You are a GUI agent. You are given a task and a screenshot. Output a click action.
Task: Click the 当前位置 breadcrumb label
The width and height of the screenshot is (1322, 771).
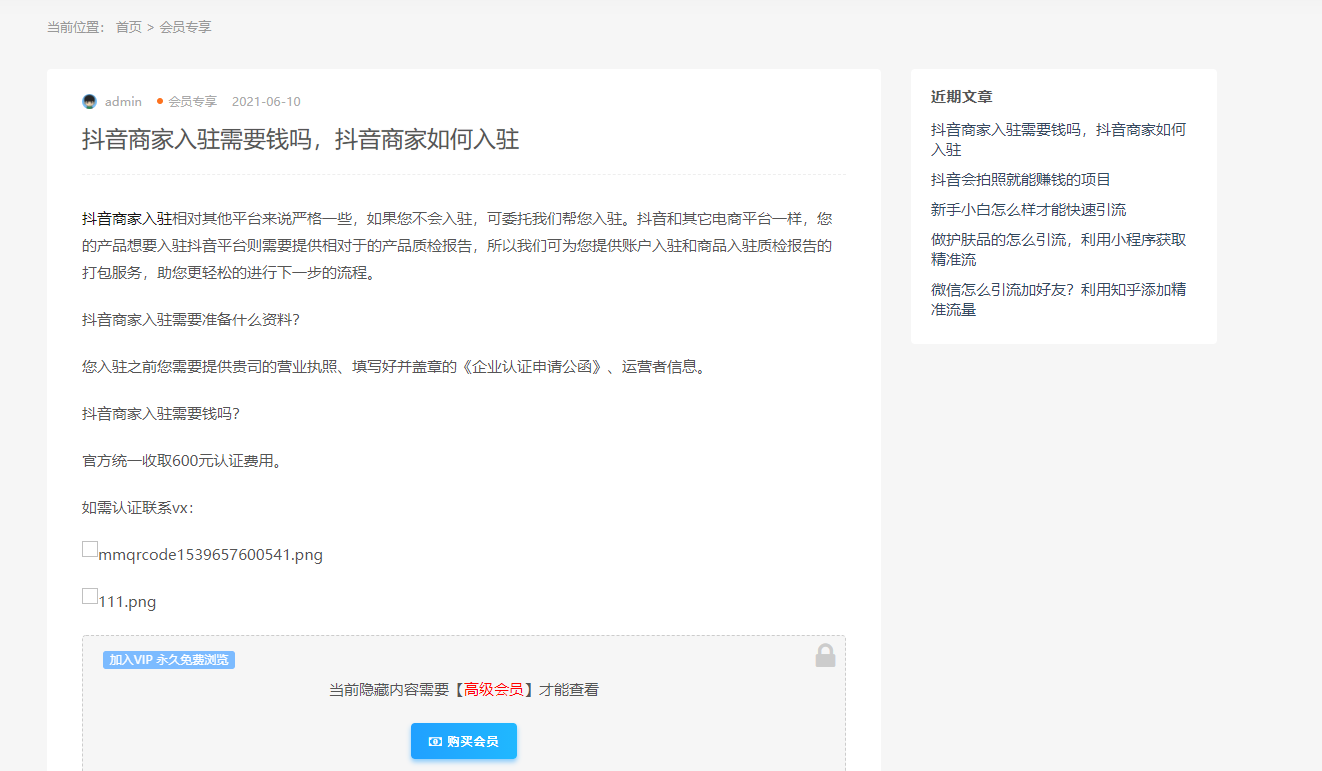point(75,27)
